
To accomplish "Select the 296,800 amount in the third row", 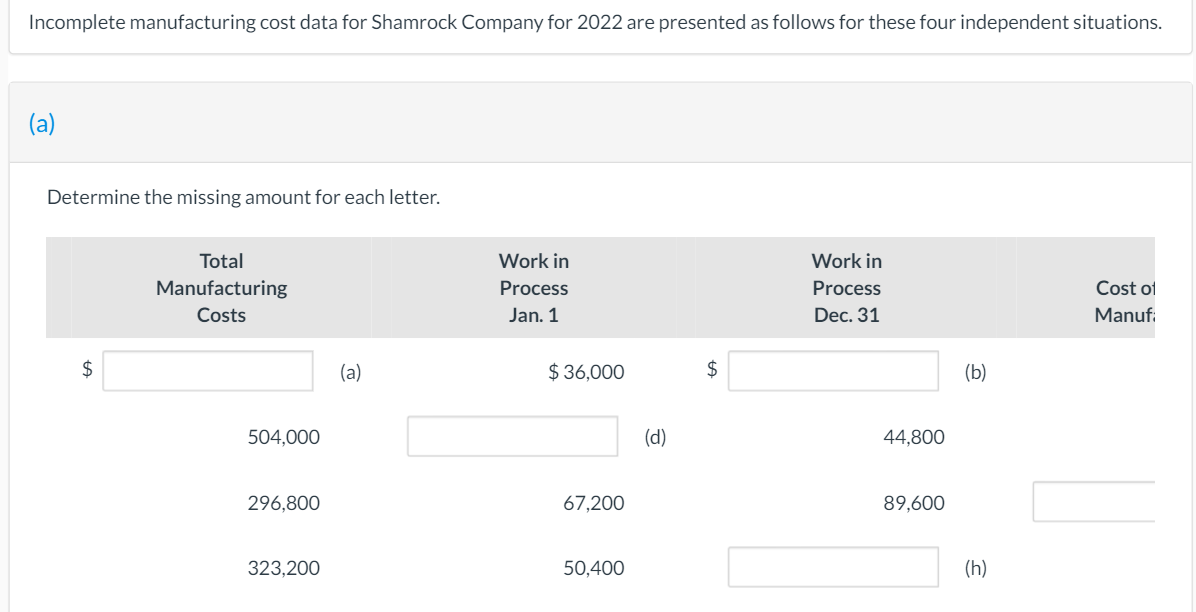I will click(x=284, y=502).
